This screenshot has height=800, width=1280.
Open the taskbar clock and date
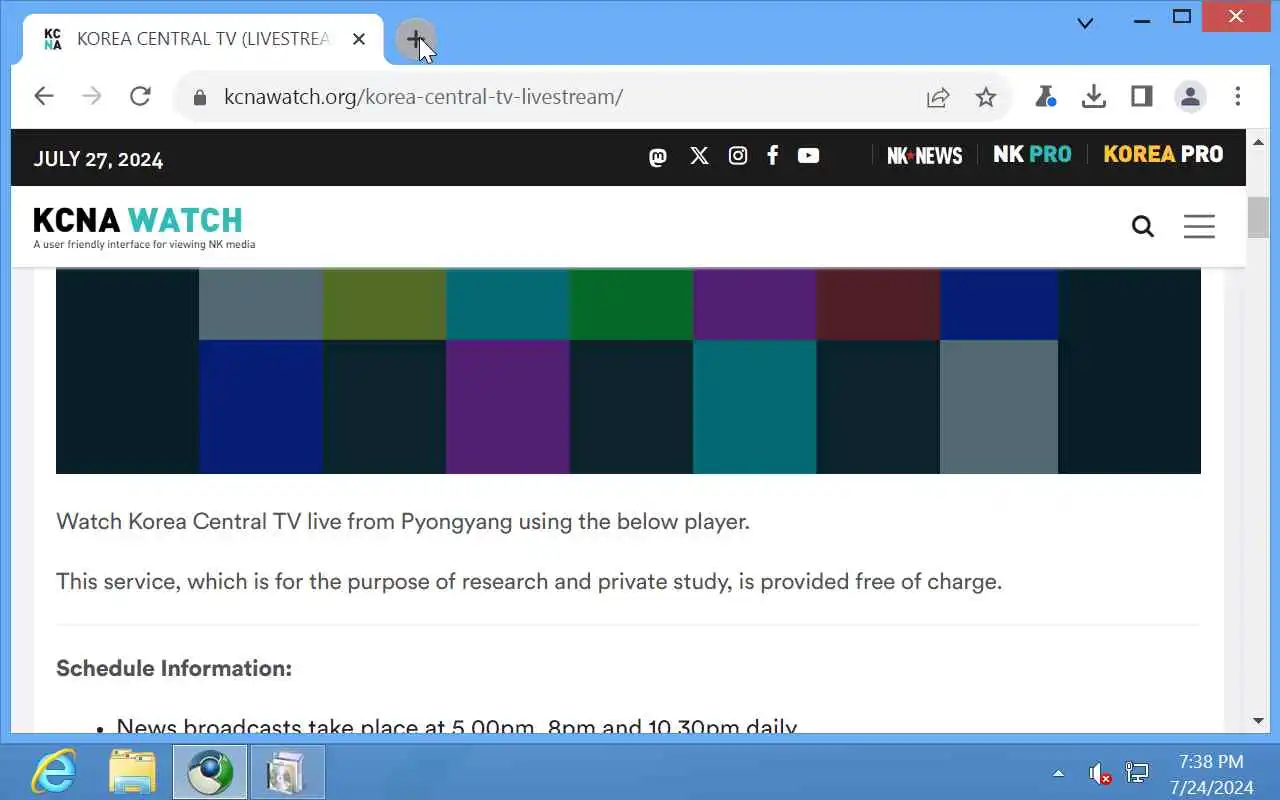tap(1211, 774)
